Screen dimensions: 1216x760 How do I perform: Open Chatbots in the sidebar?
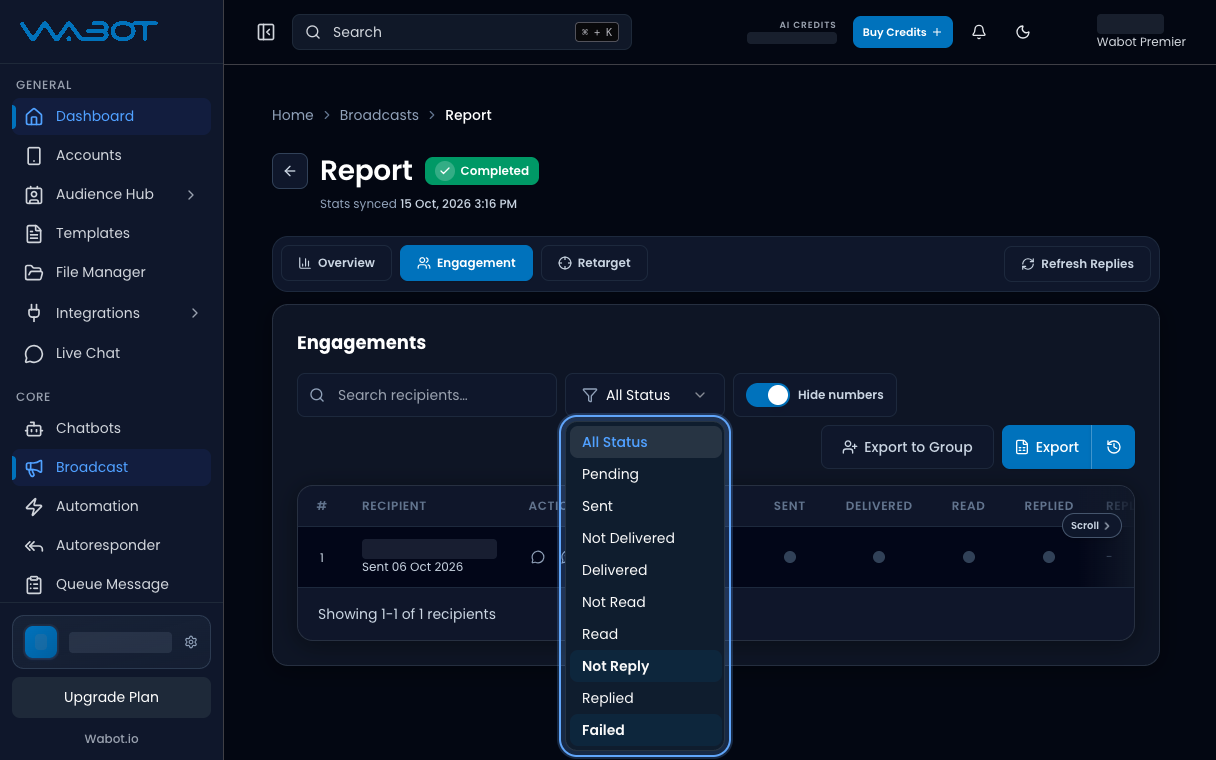pos(111,428)
